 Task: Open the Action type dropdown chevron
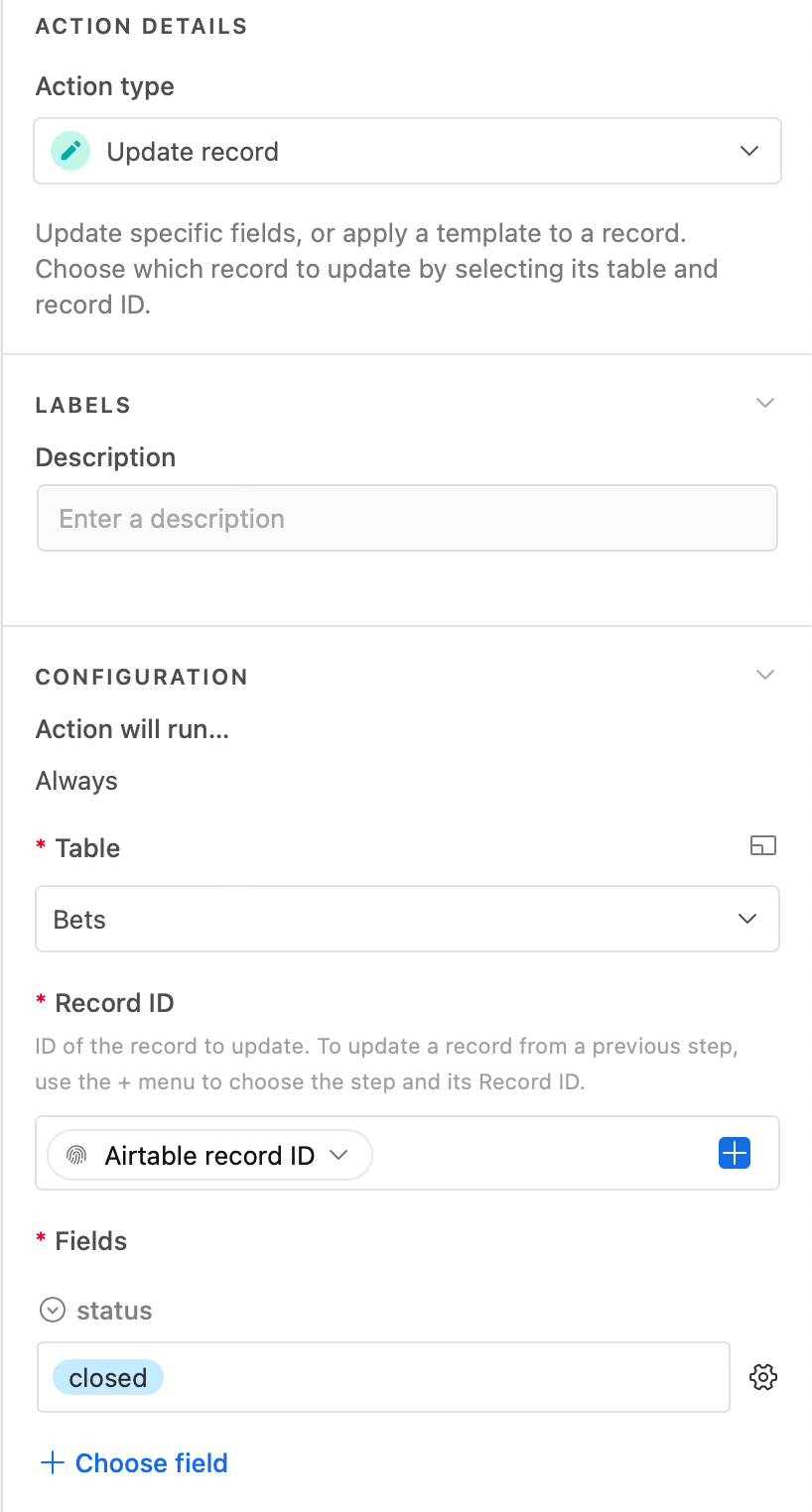point(749,152)
